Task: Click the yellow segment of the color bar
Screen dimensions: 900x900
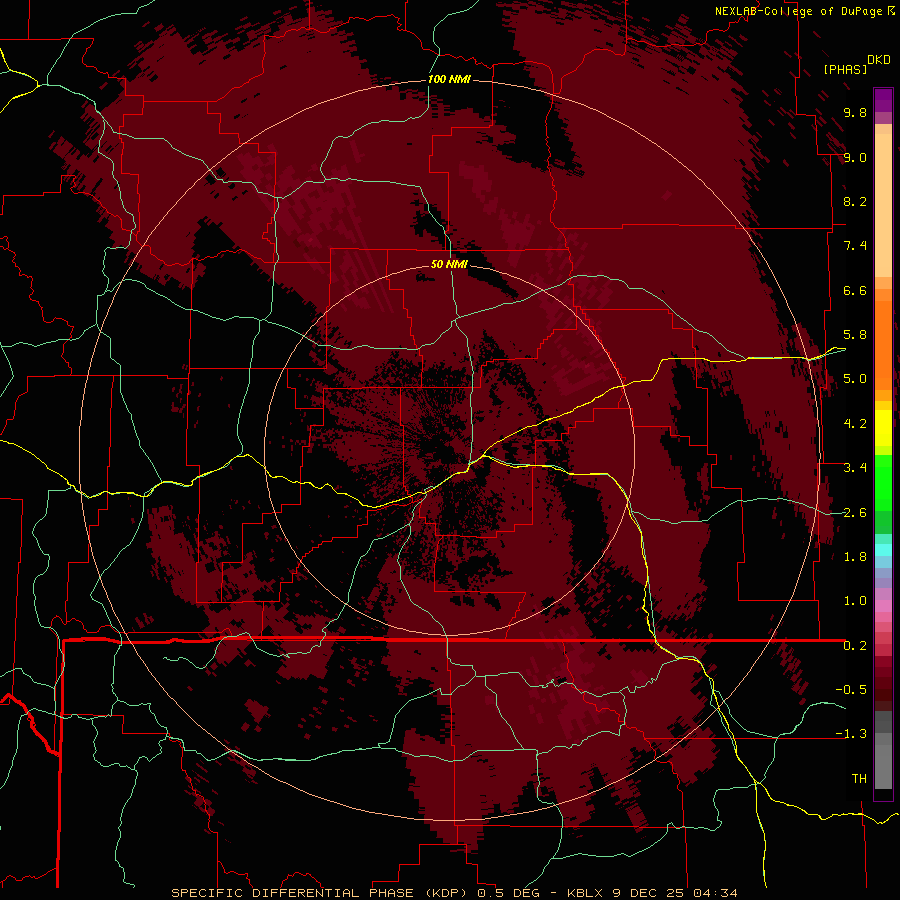Action: [x=883, y=428]
